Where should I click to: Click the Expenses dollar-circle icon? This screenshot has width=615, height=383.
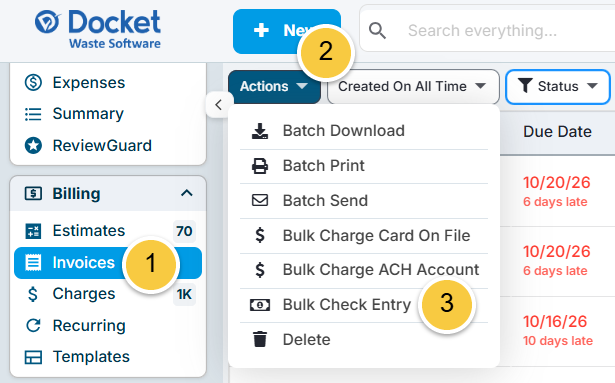(33, 83)
